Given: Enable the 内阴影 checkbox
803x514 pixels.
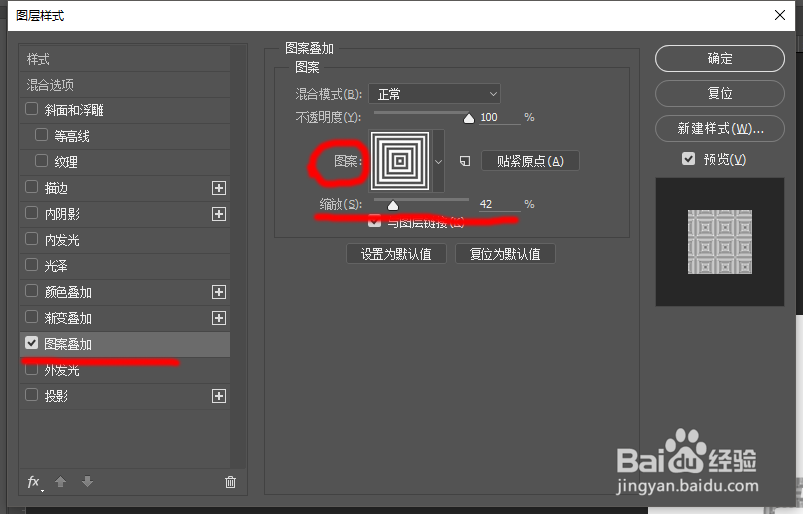Looking at the screenshot, I should coord(32,213).
